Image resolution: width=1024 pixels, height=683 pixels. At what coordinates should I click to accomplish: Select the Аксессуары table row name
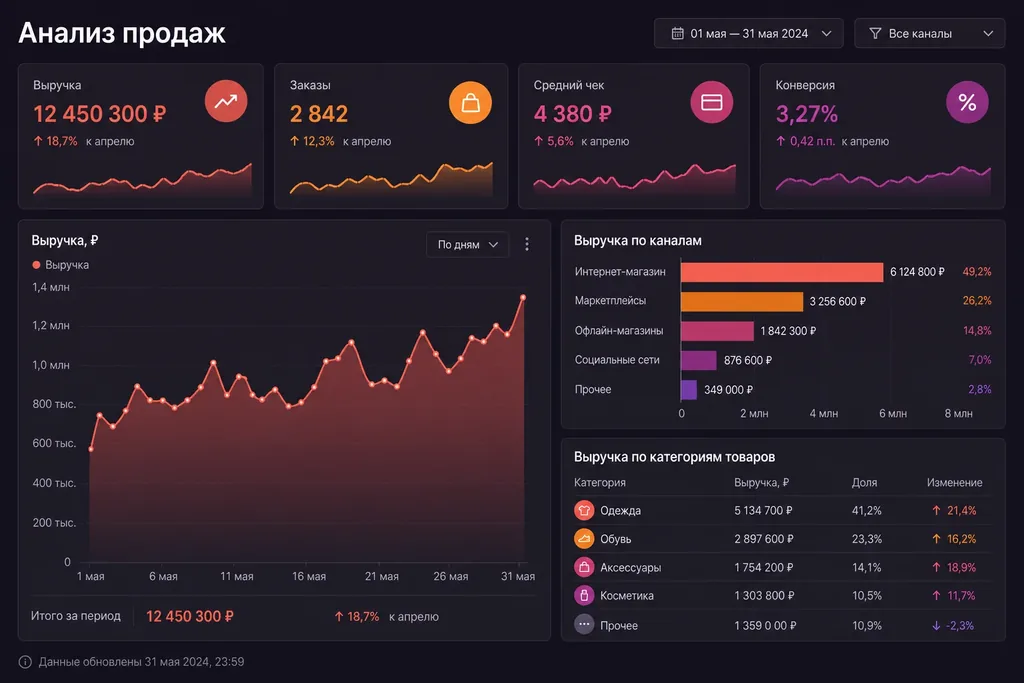pos(631,567)
